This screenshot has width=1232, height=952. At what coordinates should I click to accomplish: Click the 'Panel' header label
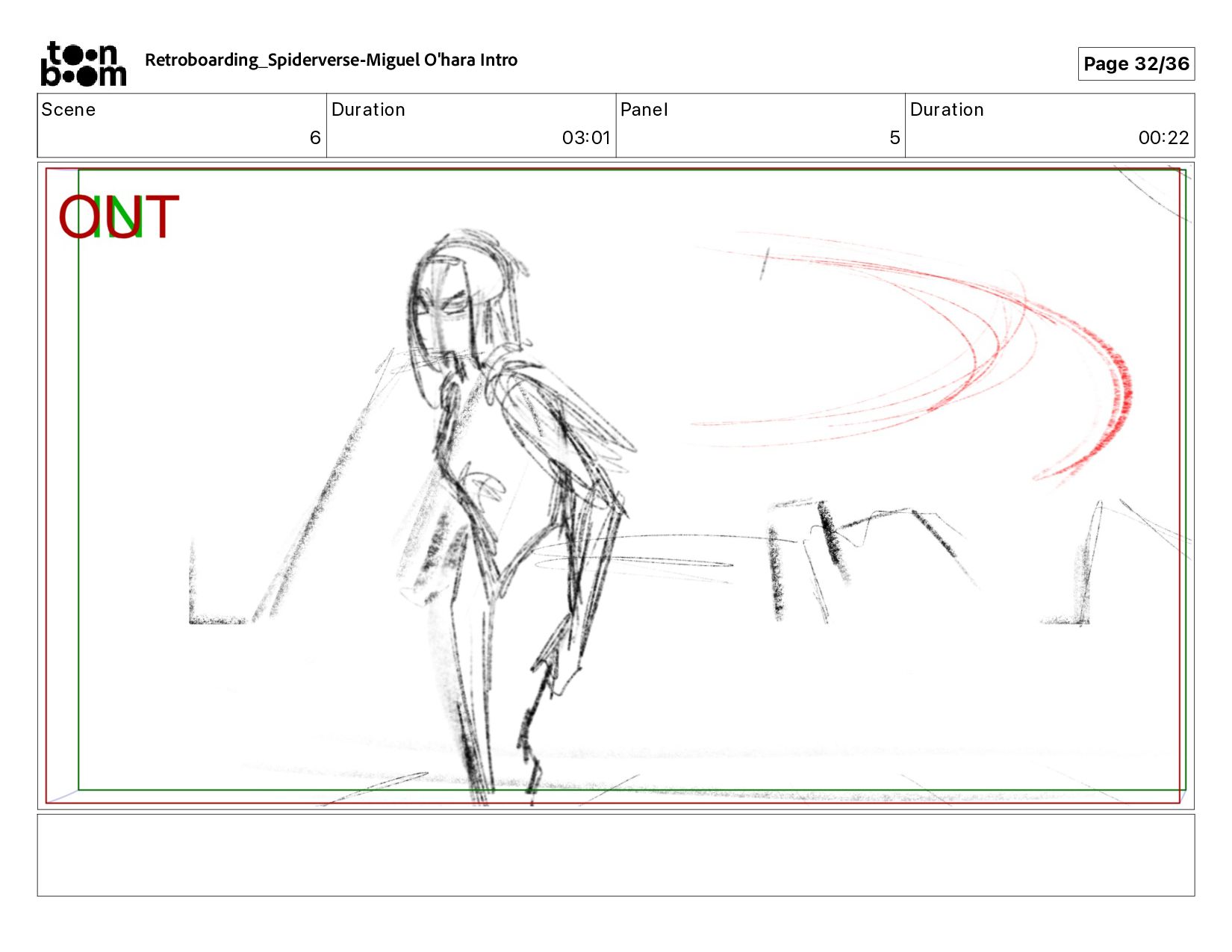tap(644, 110)
